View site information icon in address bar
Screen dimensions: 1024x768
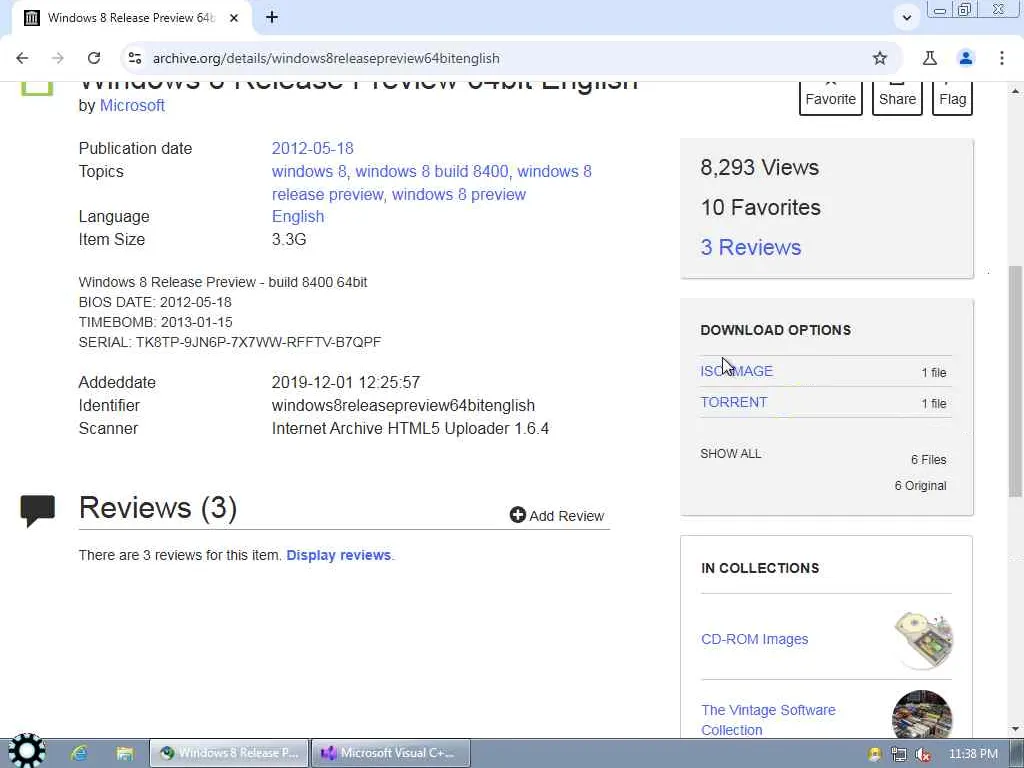(135, 58)
